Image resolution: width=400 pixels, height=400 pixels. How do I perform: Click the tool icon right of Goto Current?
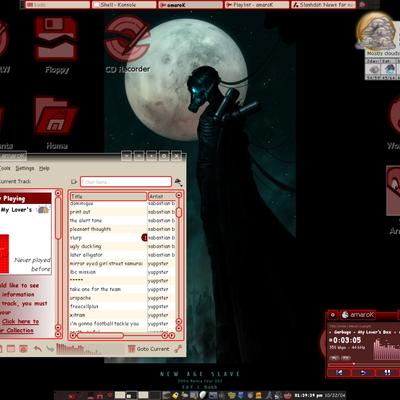178,349
